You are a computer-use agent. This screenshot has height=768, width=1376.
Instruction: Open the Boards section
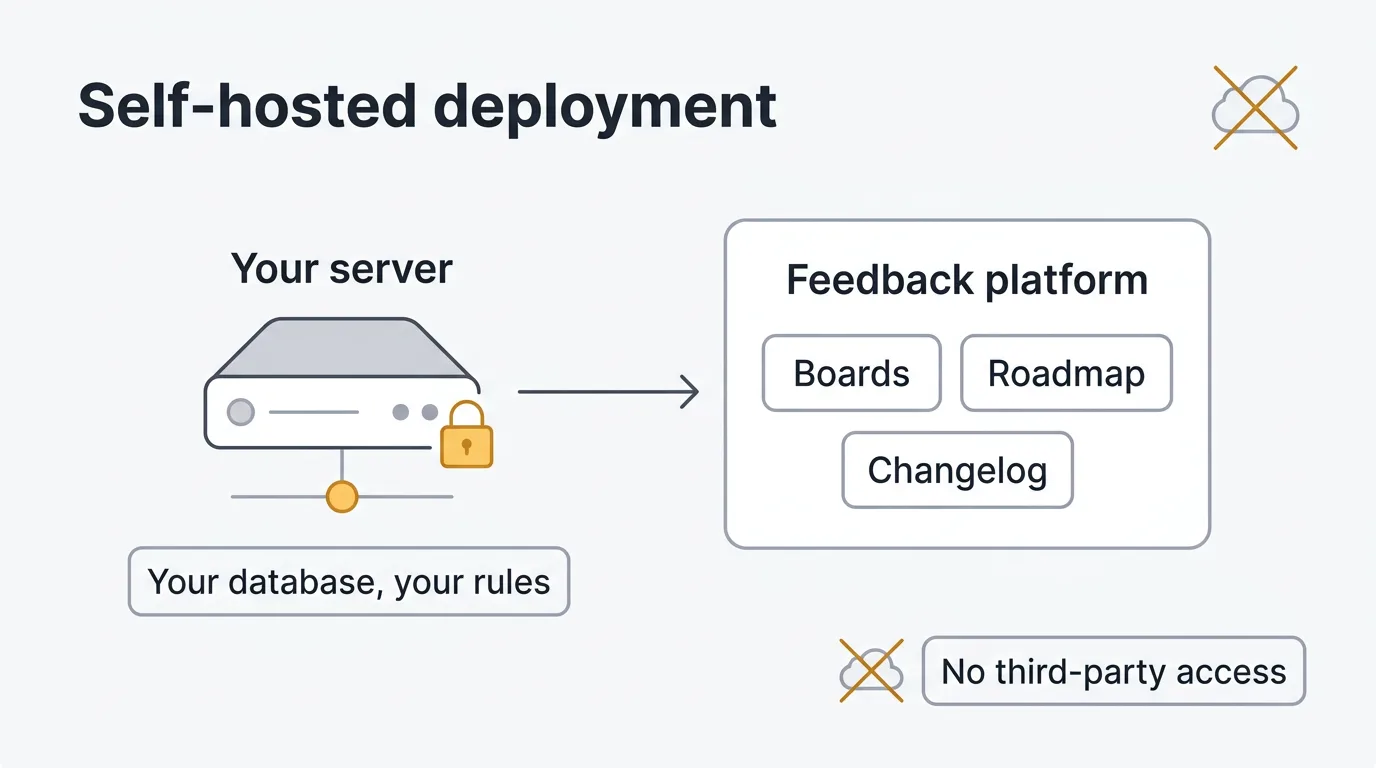851,373
